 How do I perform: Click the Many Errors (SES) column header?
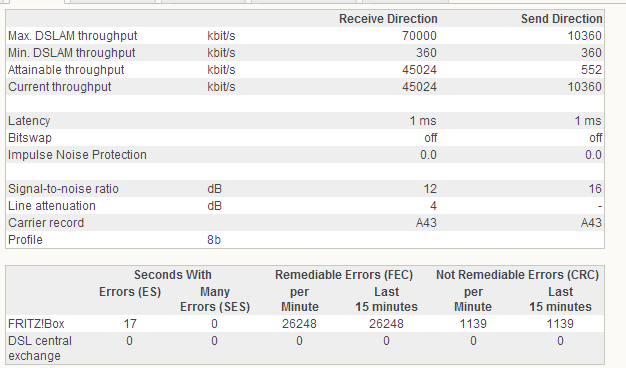pyautogui.click(x=215, y=299)
